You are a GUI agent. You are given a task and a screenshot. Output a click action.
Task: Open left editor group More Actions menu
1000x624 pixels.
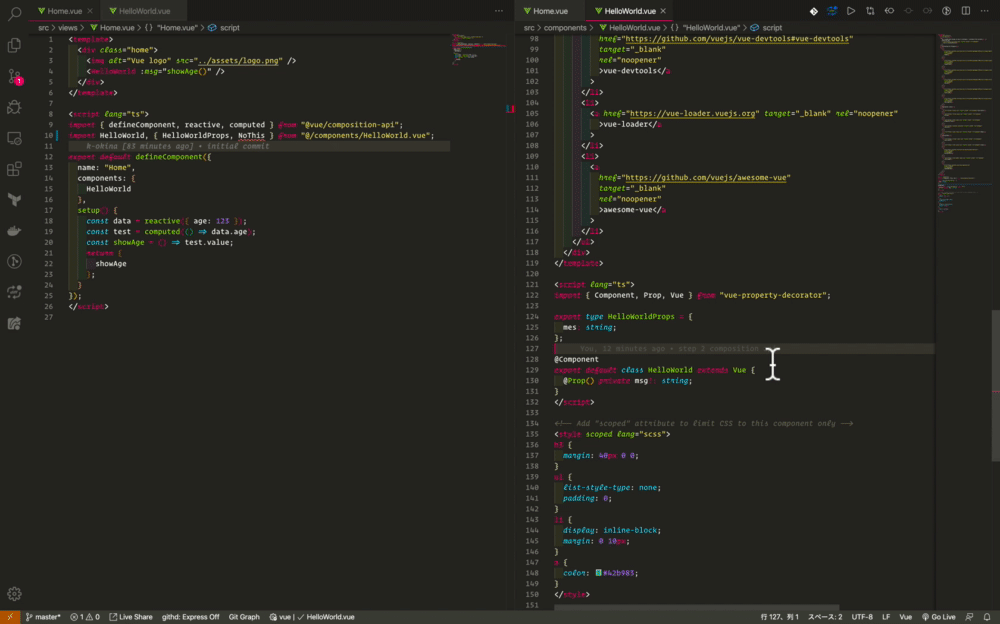[499, 11]
